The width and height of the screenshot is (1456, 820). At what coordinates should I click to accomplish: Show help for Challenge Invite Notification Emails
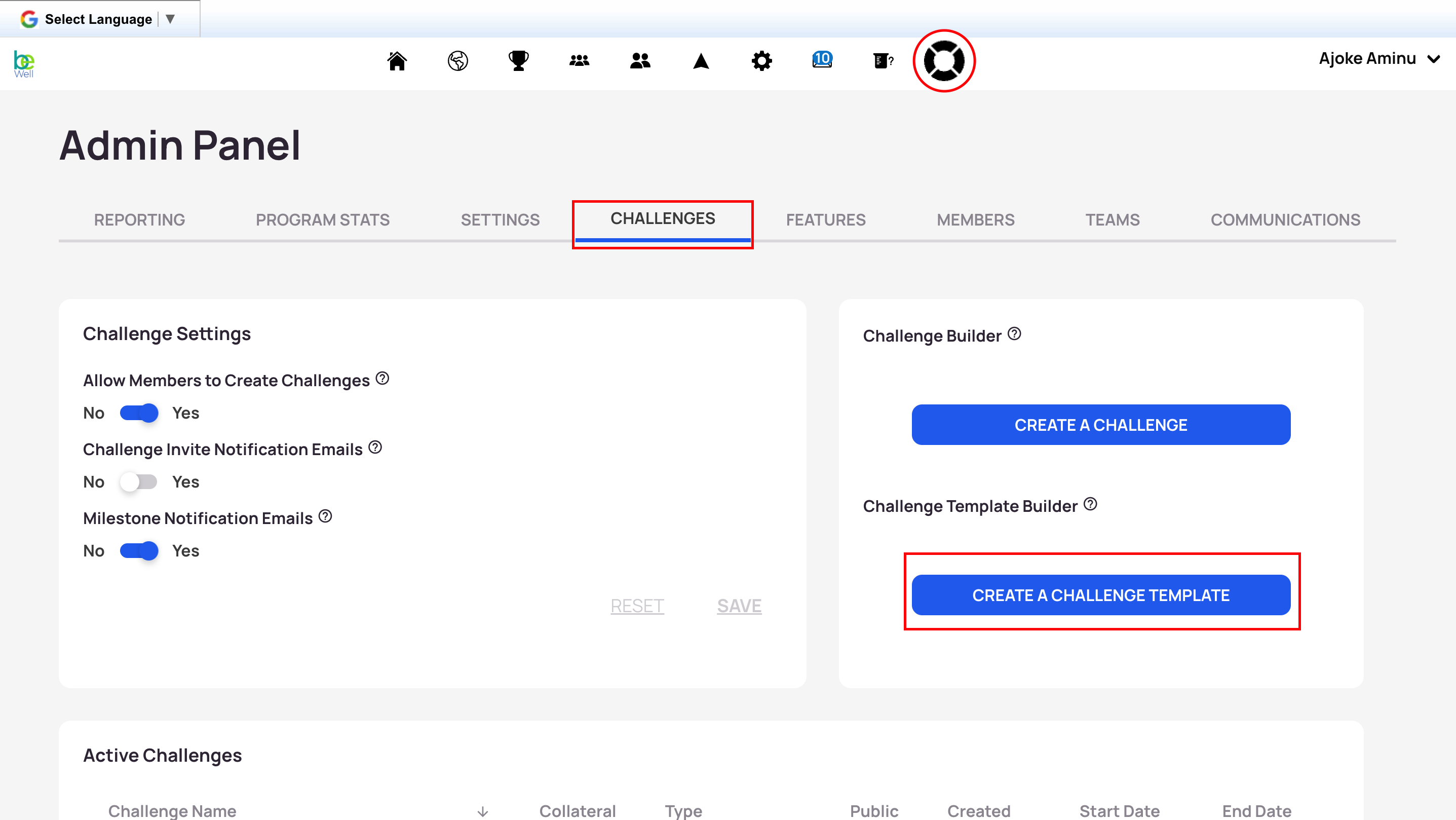coord(375,448)
